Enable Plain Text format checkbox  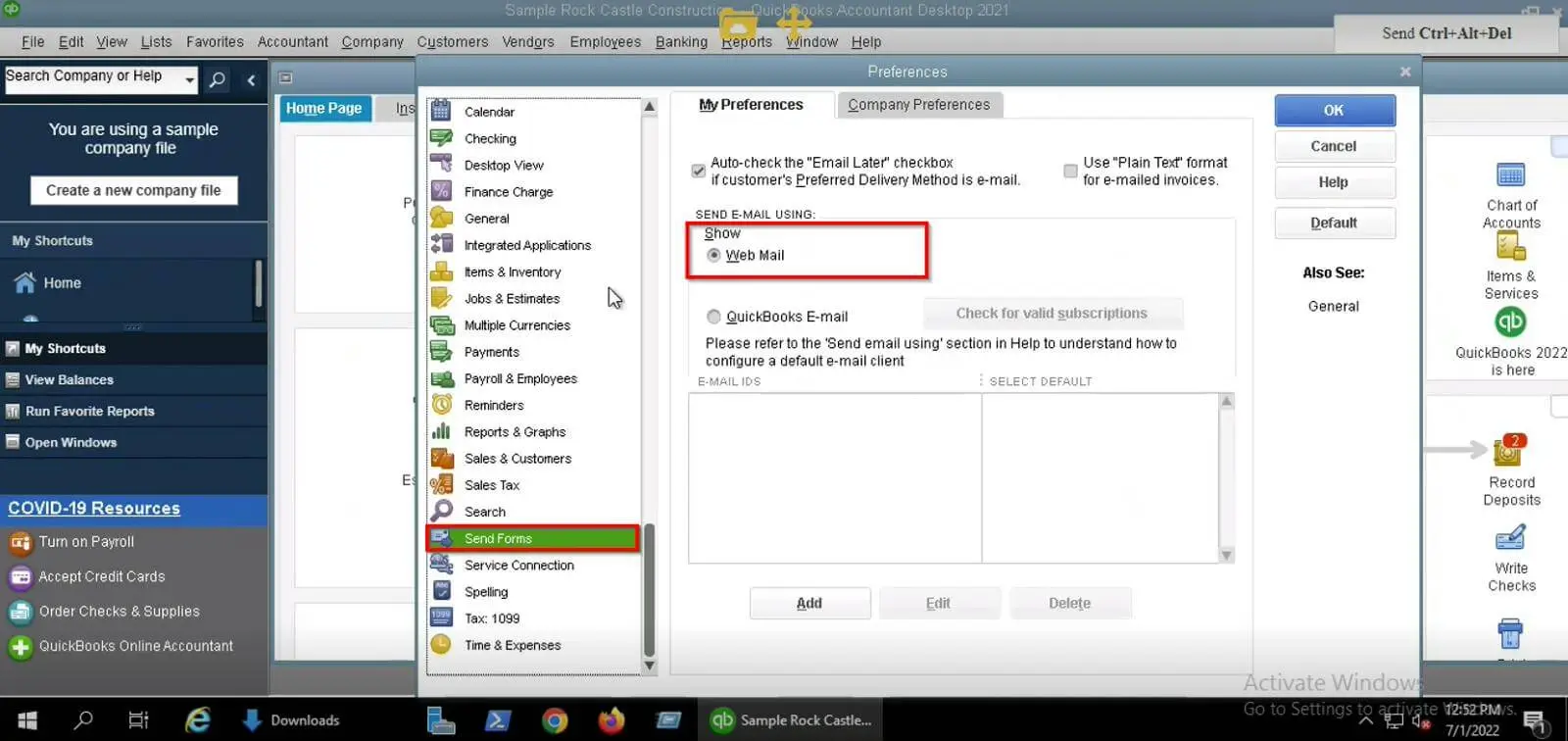(1070, 172)
